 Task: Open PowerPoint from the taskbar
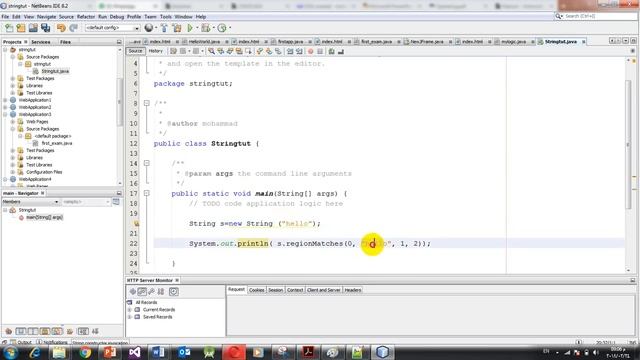tap(110, 352)
